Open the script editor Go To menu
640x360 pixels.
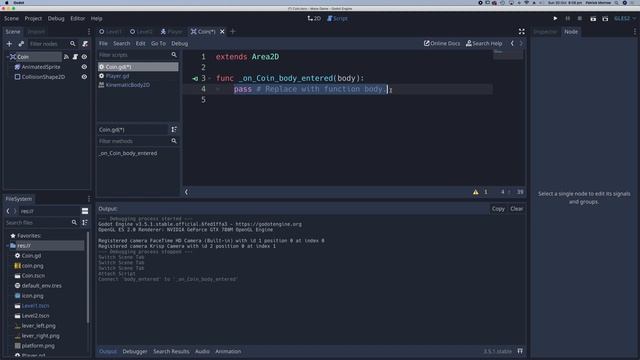point(158,43)
